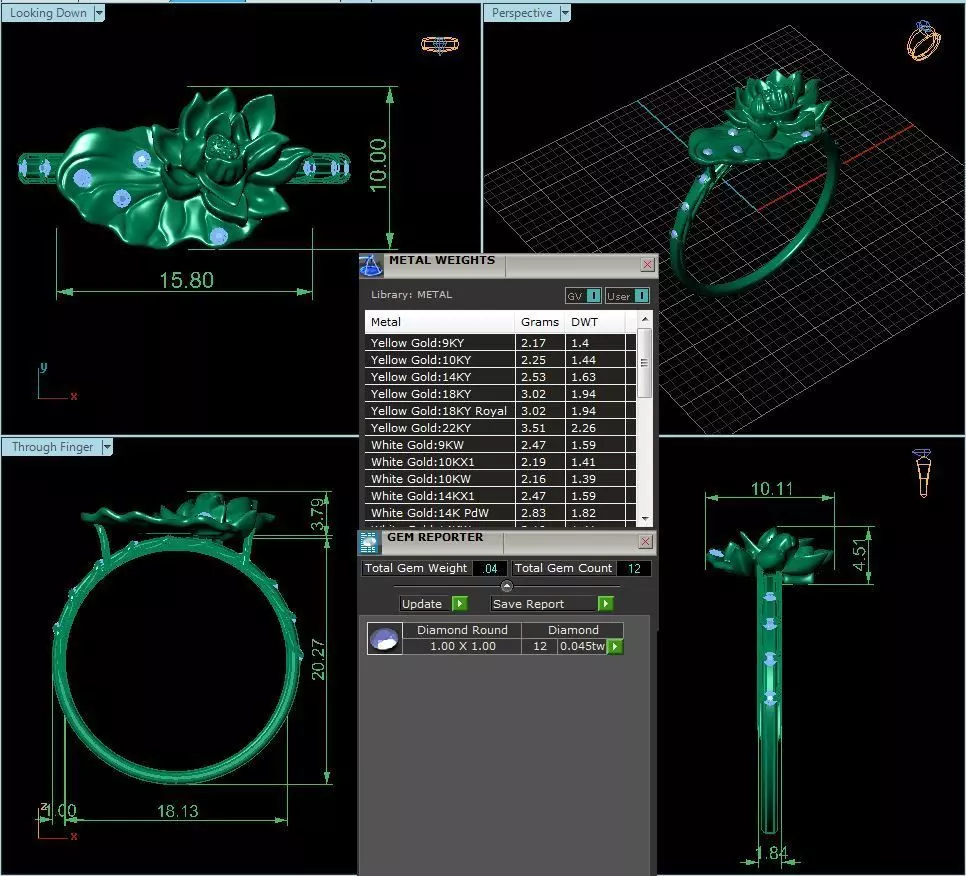The image size is (966, 876).
Task: Click the metal list scrollbar up arrow
Action: point(644,318)
